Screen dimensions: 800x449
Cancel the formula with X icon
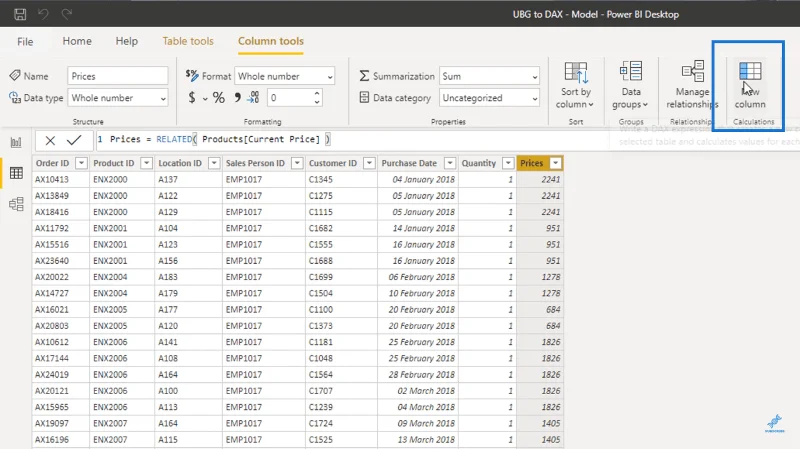click(50, 140)
